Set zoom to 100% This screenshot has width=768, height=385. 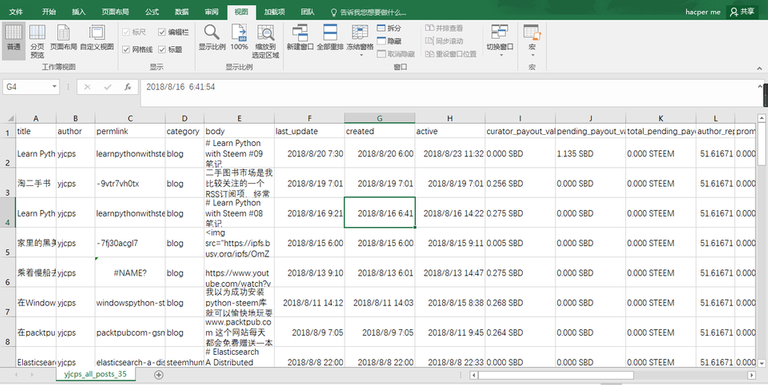point(239,38)
